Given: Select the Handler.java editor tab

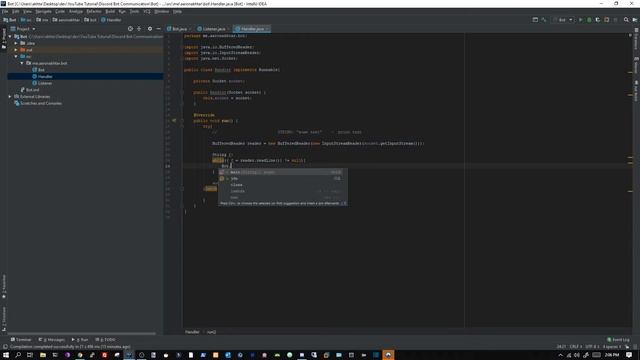Looking at the screenshot, I should pyautogui.click(x=251, y=29).
